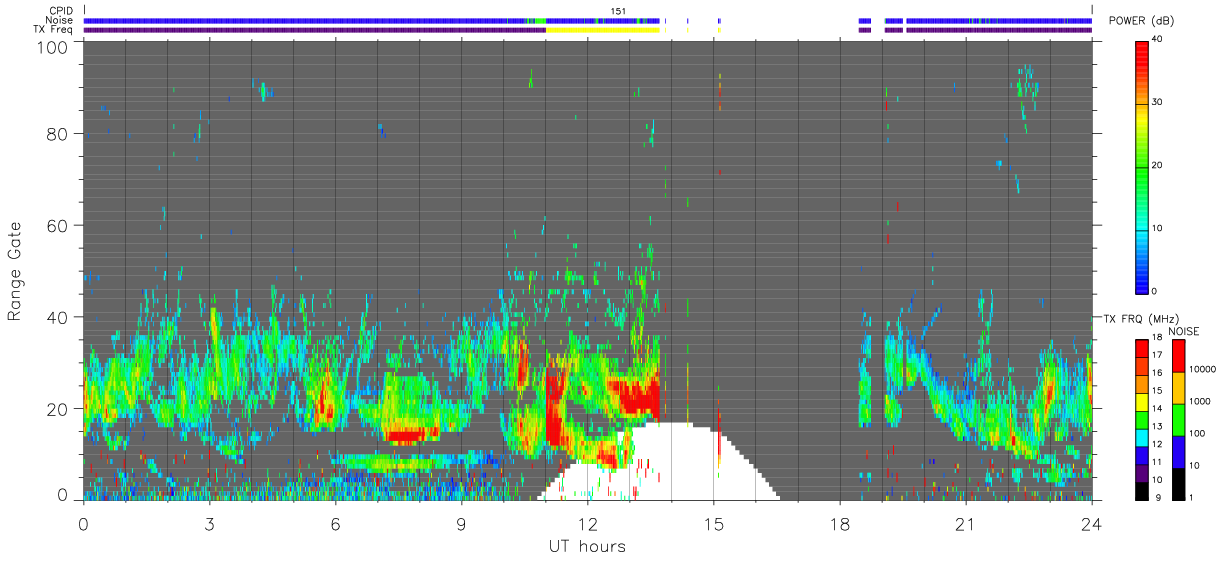
Task: Pick the light orange 15–16 MHz TX FRQ swatch
Action: (x=1141, y=383)
